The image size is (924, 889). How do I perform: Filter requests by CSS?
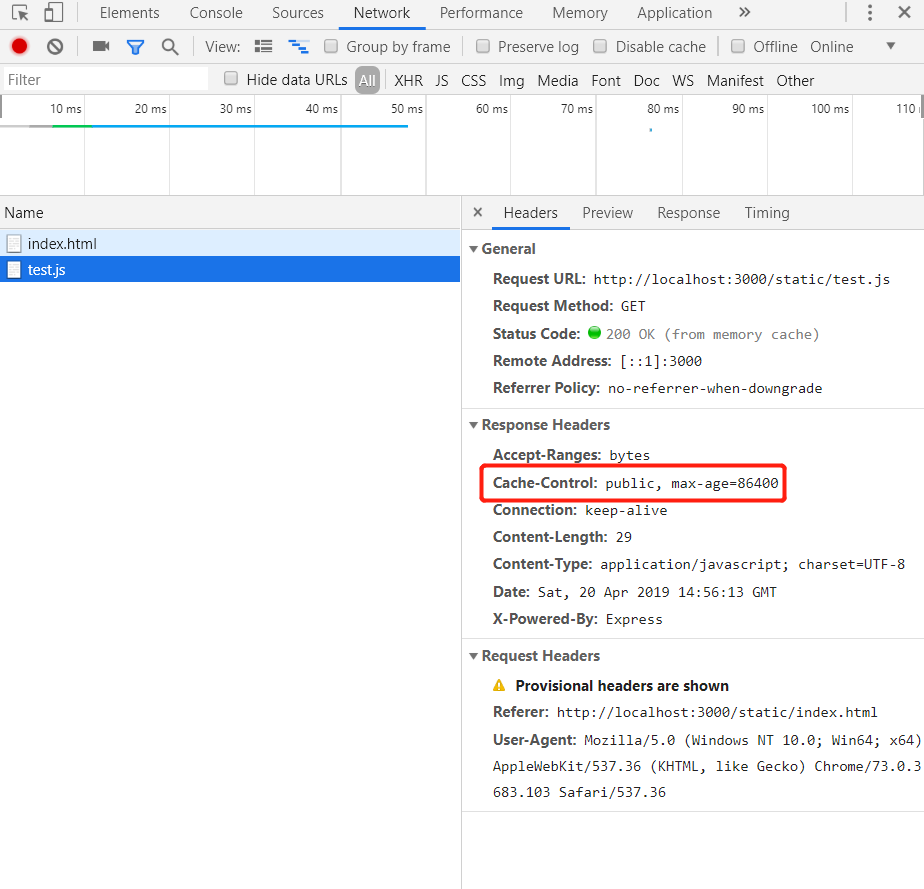(x=474, y=81)
